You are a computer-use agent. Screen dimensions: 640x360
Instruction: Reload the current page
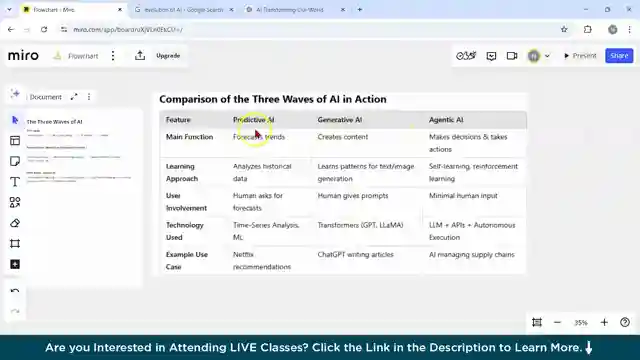pyautogui.click(x=44, y=29)
